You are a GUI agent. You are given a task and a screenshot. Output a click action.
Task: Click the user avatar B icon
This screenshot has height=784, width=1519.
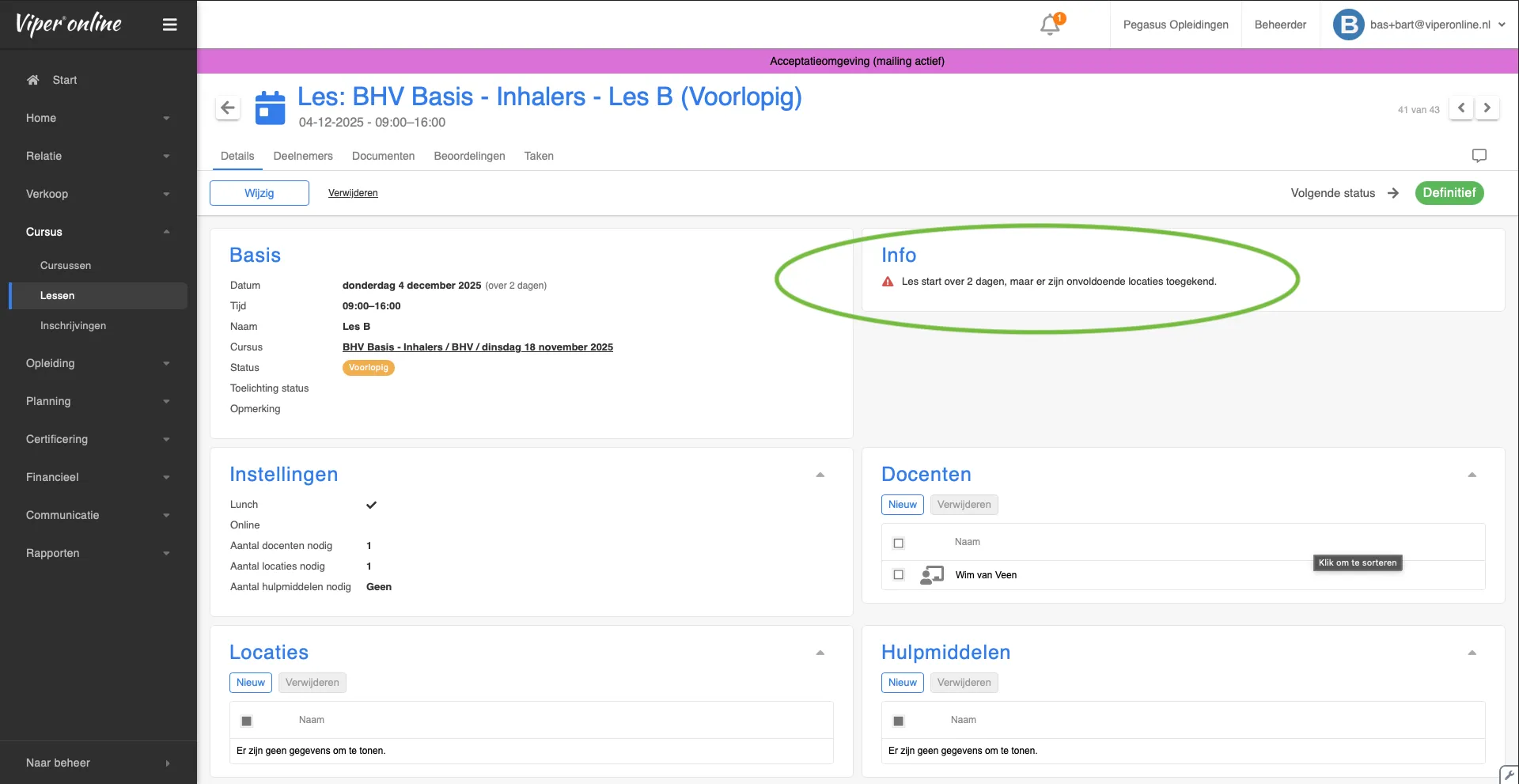tap(1348, 25)
